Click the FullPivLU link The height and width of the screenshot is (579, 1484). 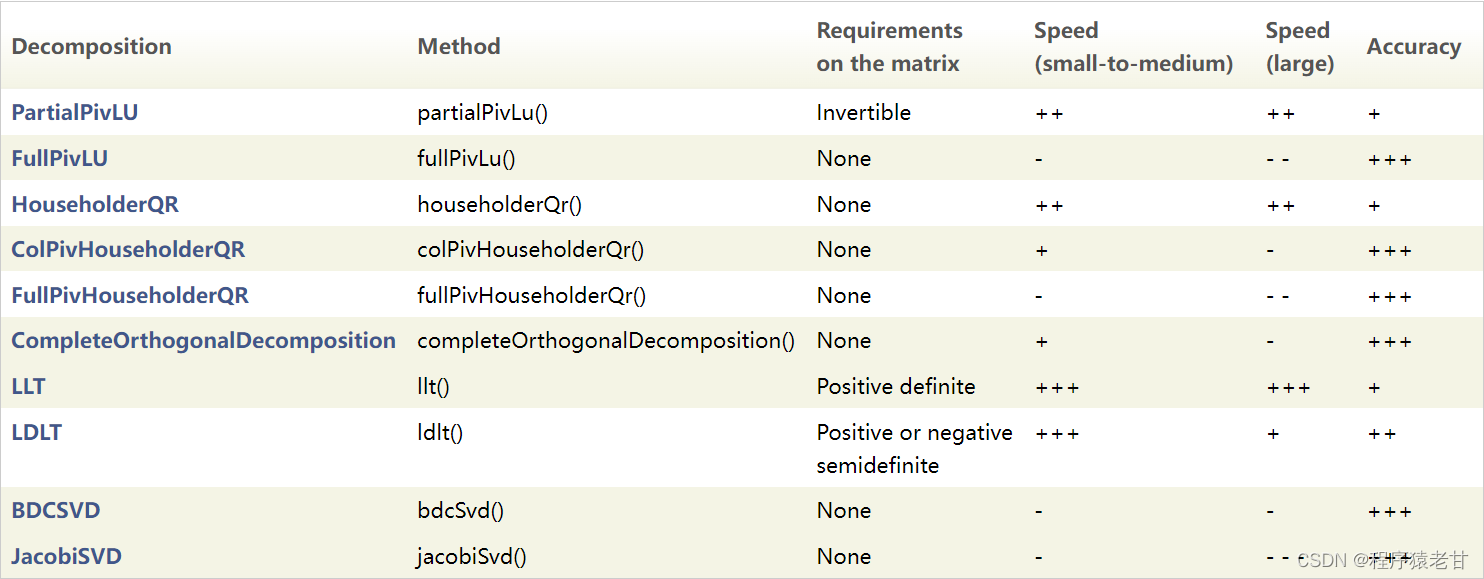point(59,158)
